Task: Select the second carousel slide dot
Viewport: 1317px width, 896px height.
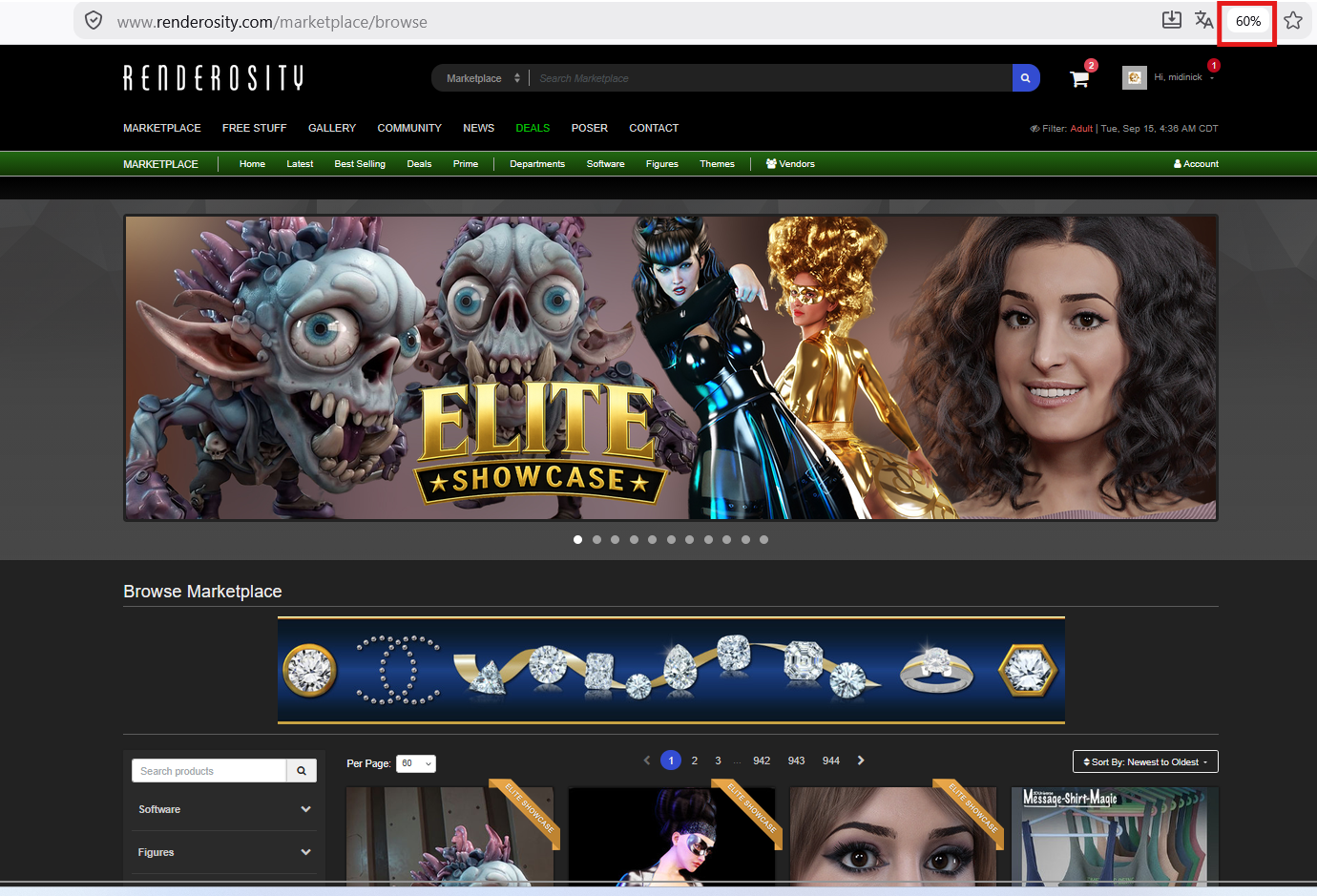Action: [x=596, y=539]
